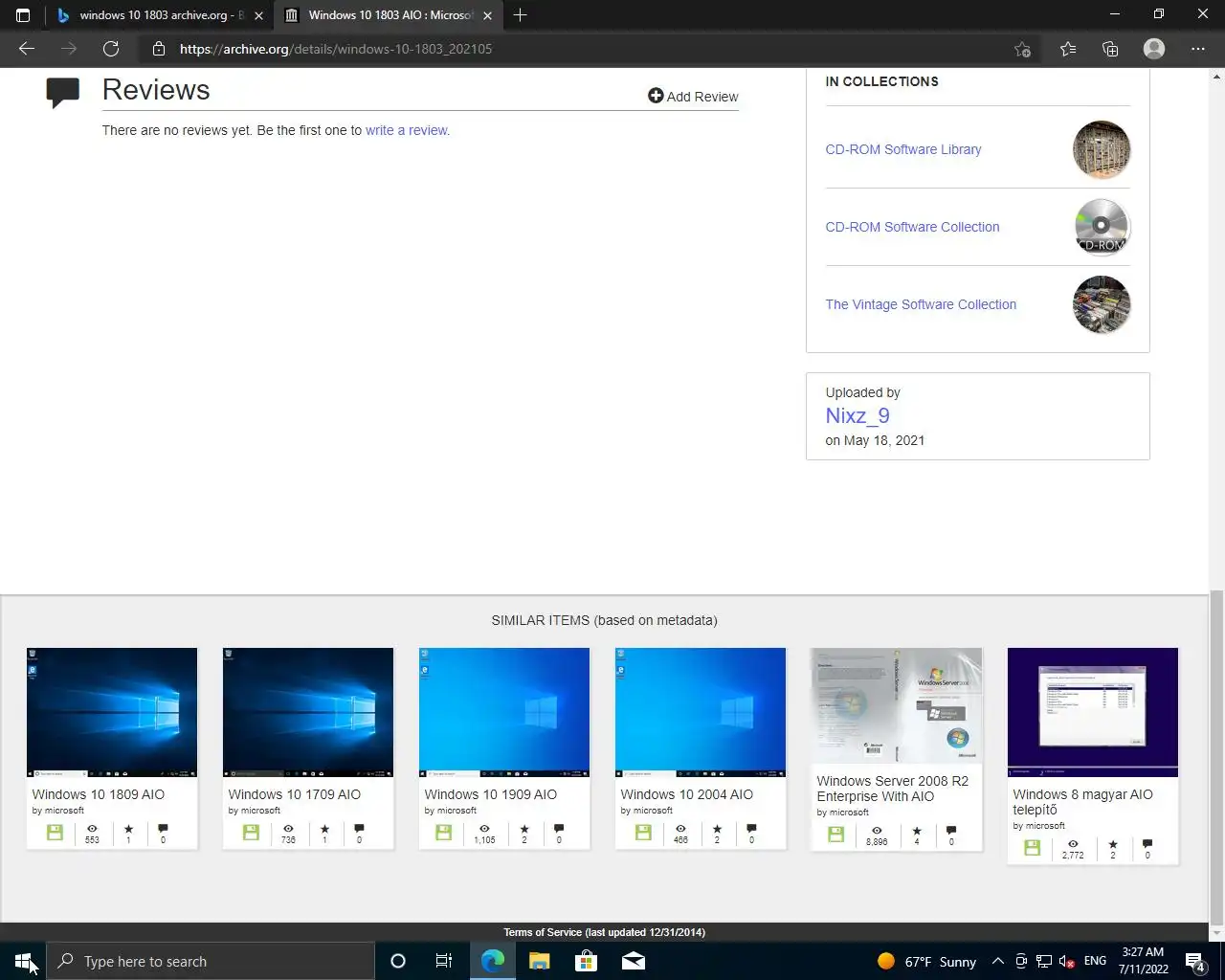
Task: Open File Explorer from the taskbar
Action: point(540,961)
